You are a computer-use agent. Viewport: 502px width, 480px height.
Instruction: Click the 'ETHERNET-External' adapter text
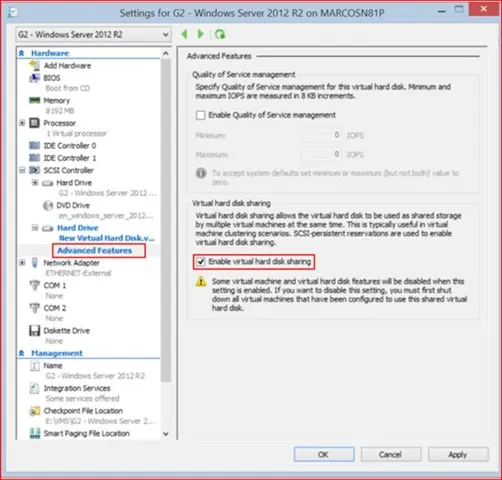click(78, 273)
